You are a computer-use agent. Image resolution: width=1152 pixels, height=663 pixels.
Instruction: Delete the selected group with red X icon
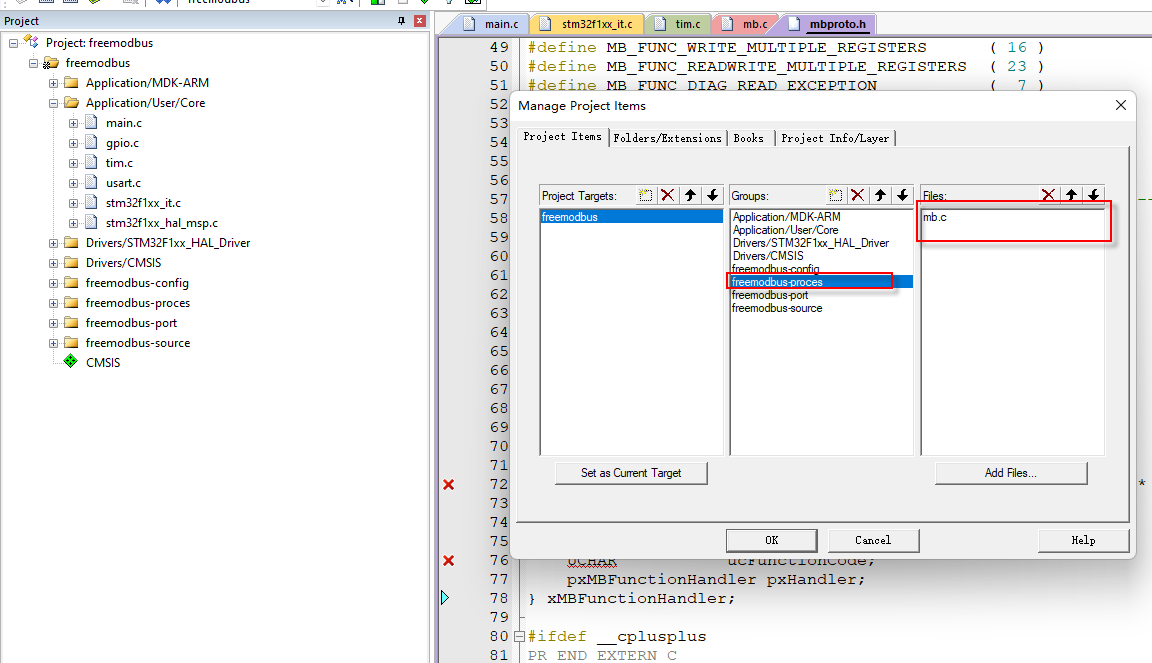(858, 195)
